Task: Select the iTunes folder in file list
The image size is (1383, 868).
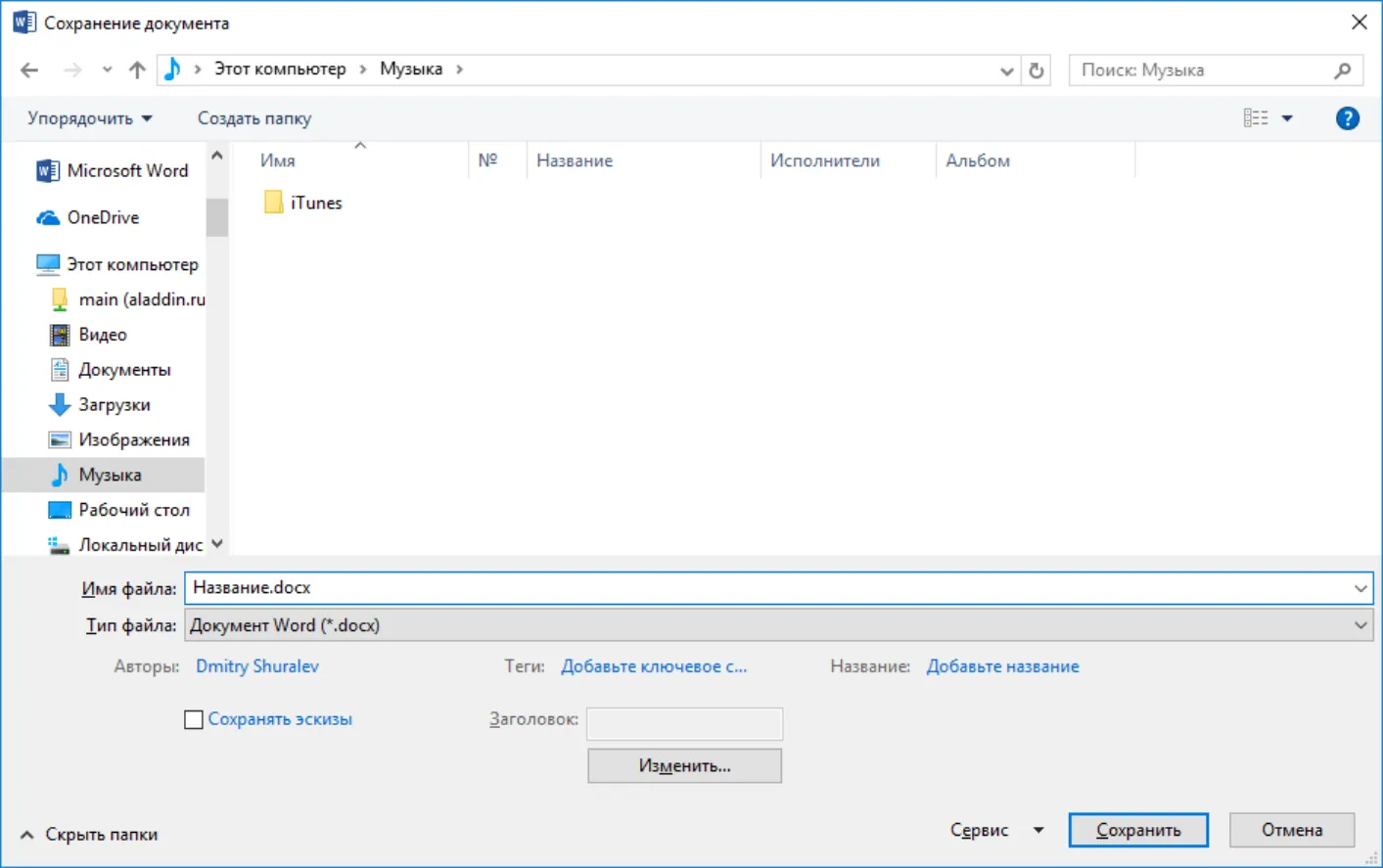Action: 303,203
